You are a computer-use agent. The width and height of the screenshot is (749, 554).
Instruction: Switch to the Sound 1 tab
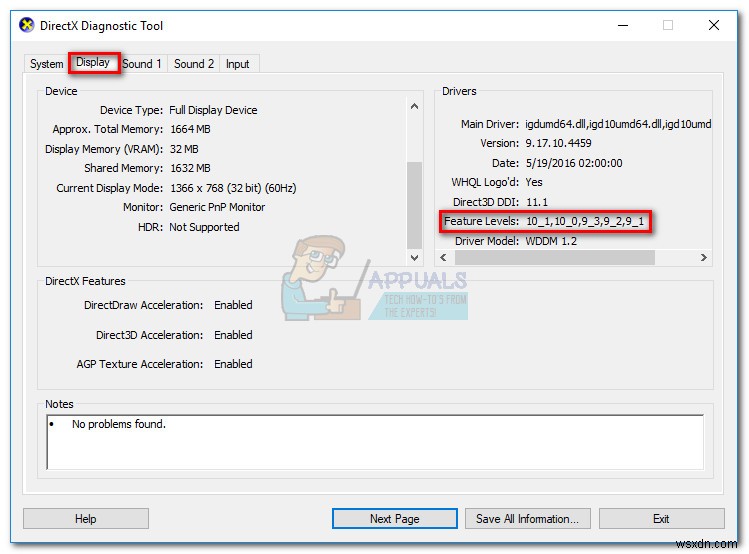click(x=142, y=64)
